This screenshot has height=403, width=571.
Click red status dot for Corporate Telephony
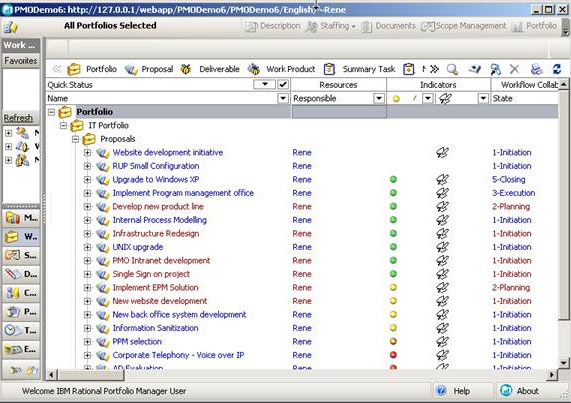point(393,355)
